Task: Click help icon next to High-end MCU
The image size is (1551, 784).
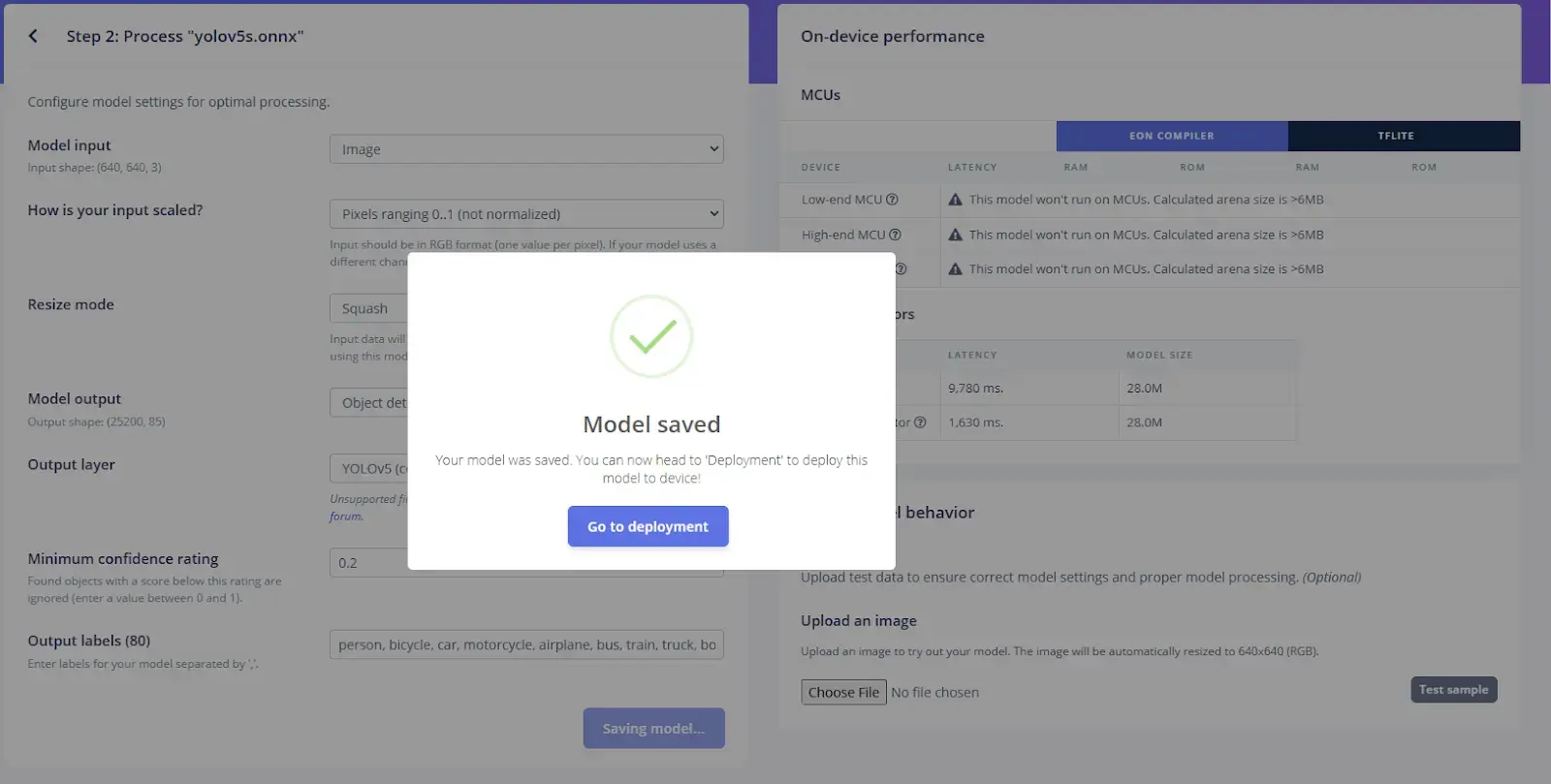Action: click(895, 235)
